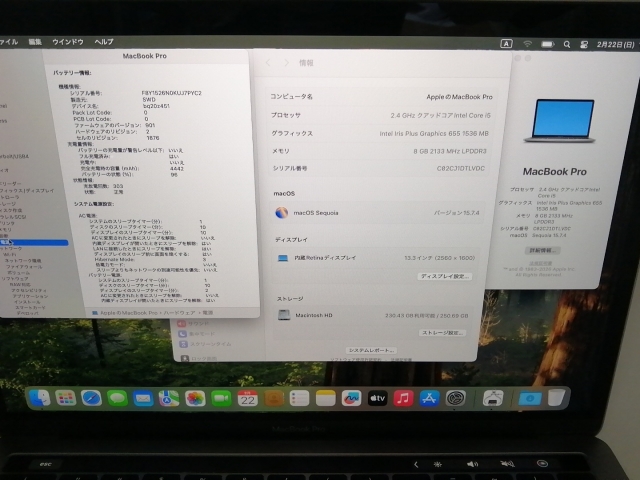Image resolution: width=640 pixels, height=480 pixels.
Task: Open Contacts from the Dock
Action: [273, 398]
